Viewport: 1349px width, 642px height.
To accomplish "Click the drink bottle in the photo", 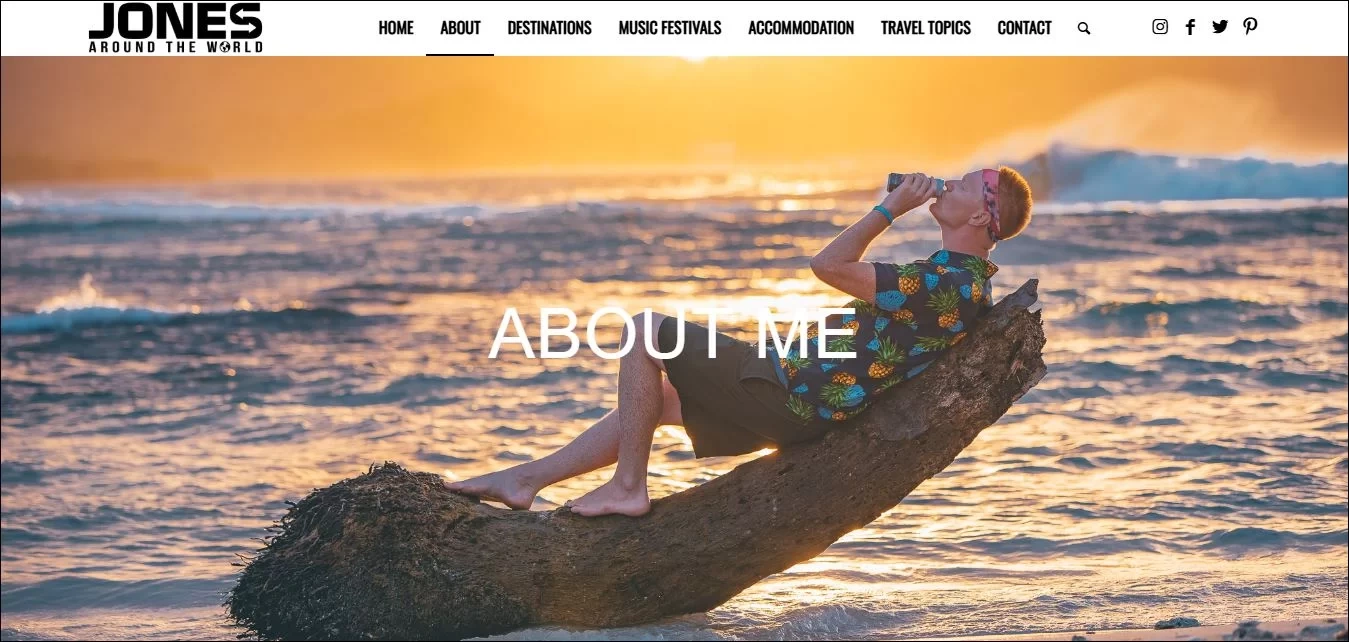I will click(914, 182).
